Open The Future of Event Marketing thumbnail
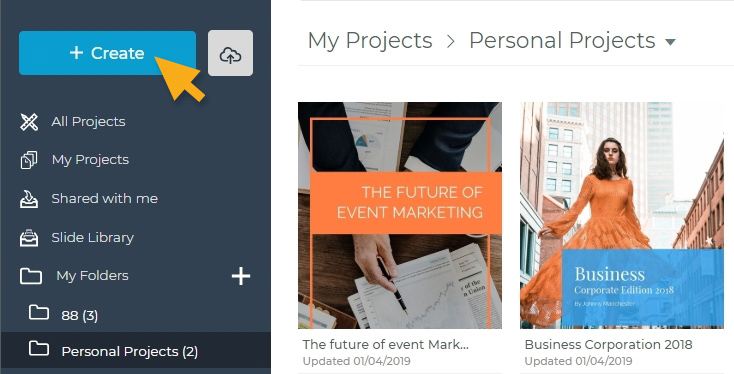Image resolution: width=734 pixels, height=374 pixels. tap(400, 215)
